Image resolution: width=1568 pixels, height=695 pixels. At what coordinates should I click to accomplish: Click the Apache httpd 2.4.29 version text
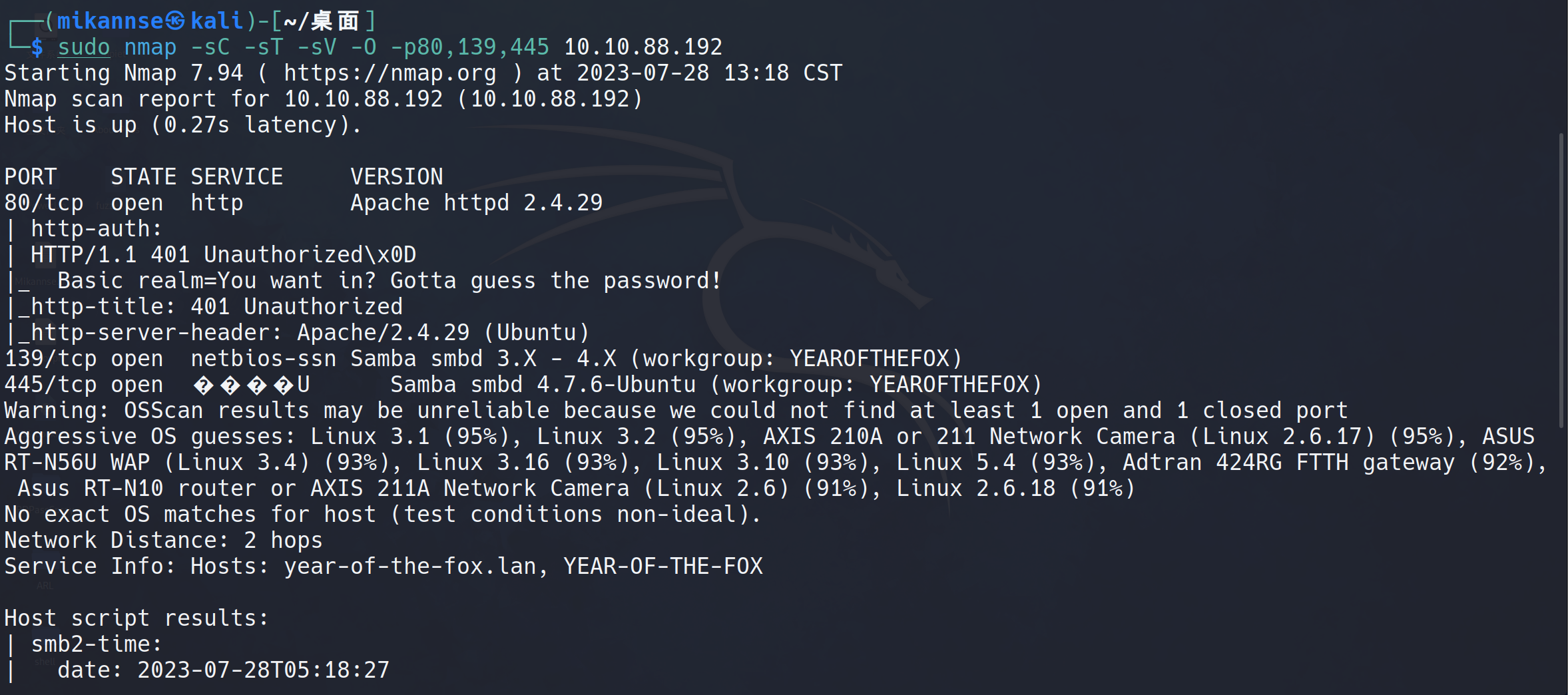476,203
